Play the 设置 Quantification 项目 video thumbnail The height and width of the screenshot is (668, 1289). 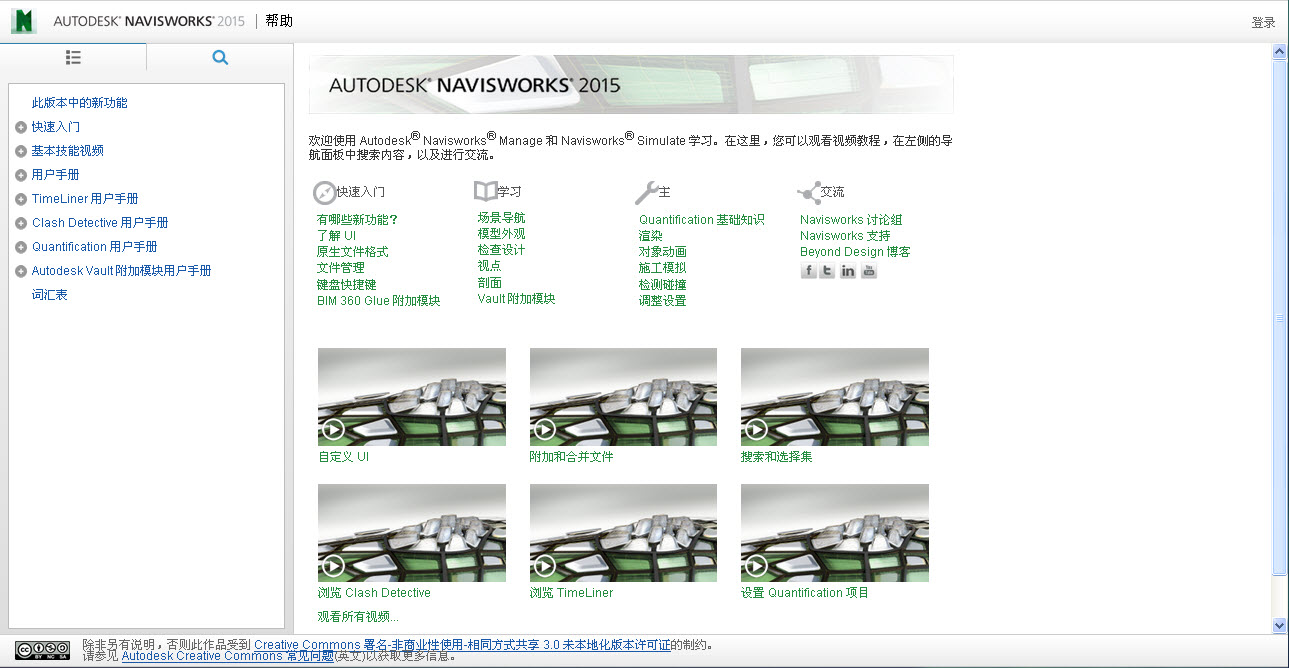(835, 533)
